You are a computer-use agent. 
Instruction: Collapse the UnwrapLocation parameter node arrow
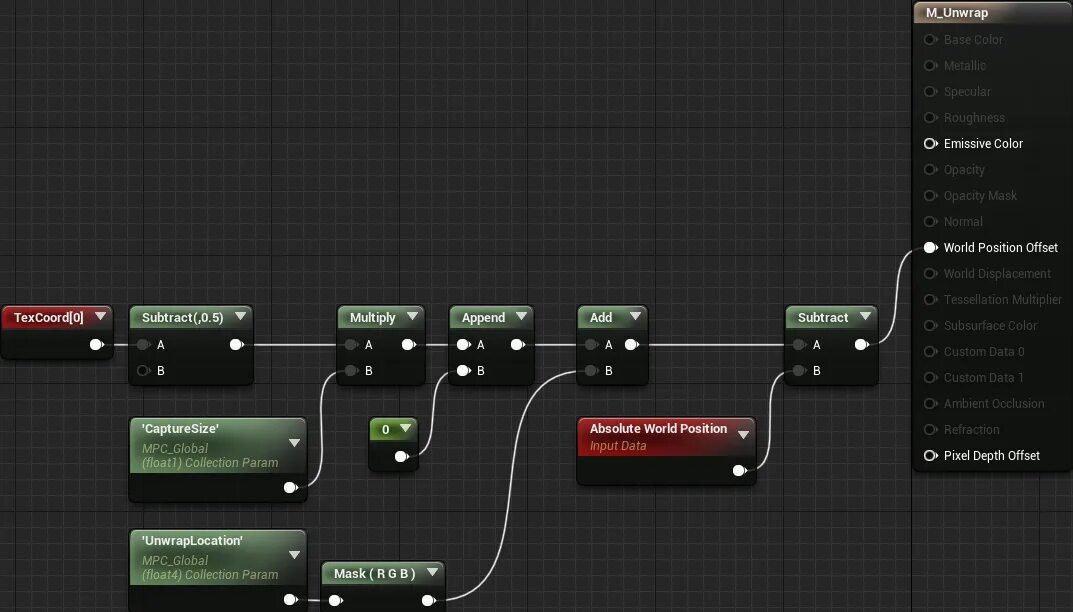[294, 555]
